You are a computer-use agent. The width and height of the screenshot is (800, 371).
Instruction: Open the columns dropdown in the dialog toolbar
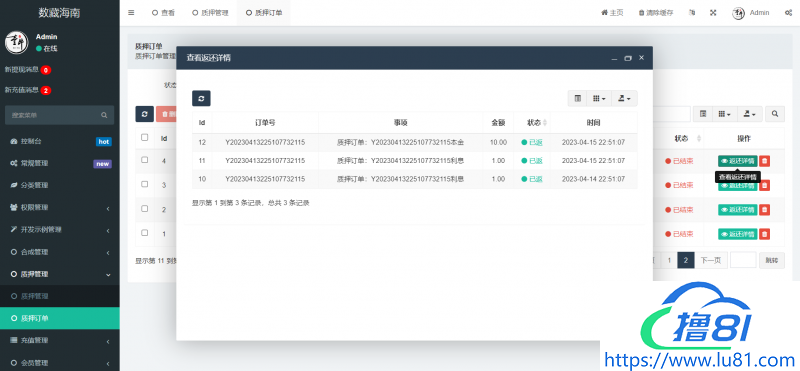click(599, 98)
